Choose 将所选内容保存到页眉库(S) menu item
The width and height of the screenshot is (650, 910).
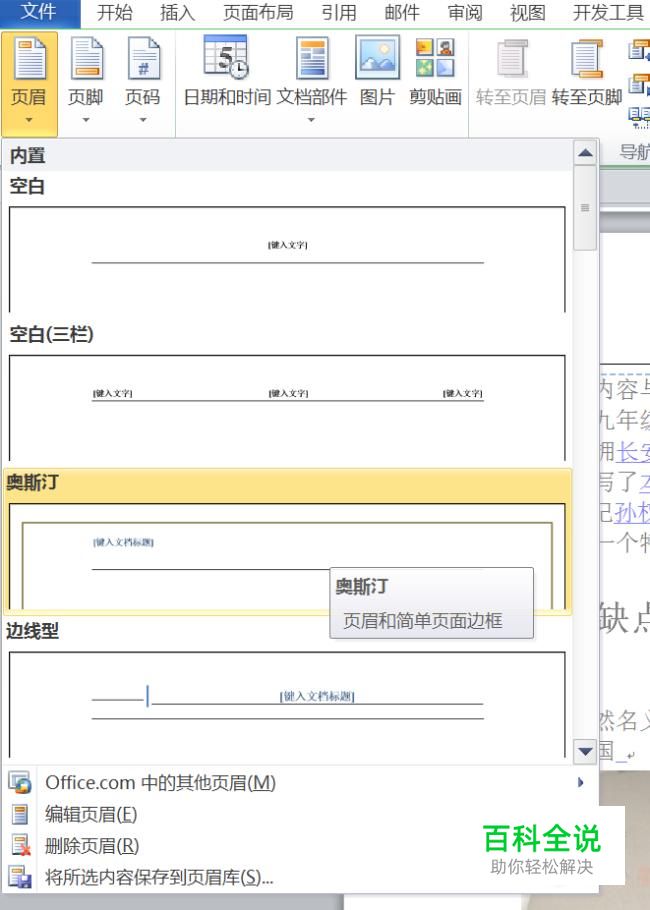pos(301,876)
